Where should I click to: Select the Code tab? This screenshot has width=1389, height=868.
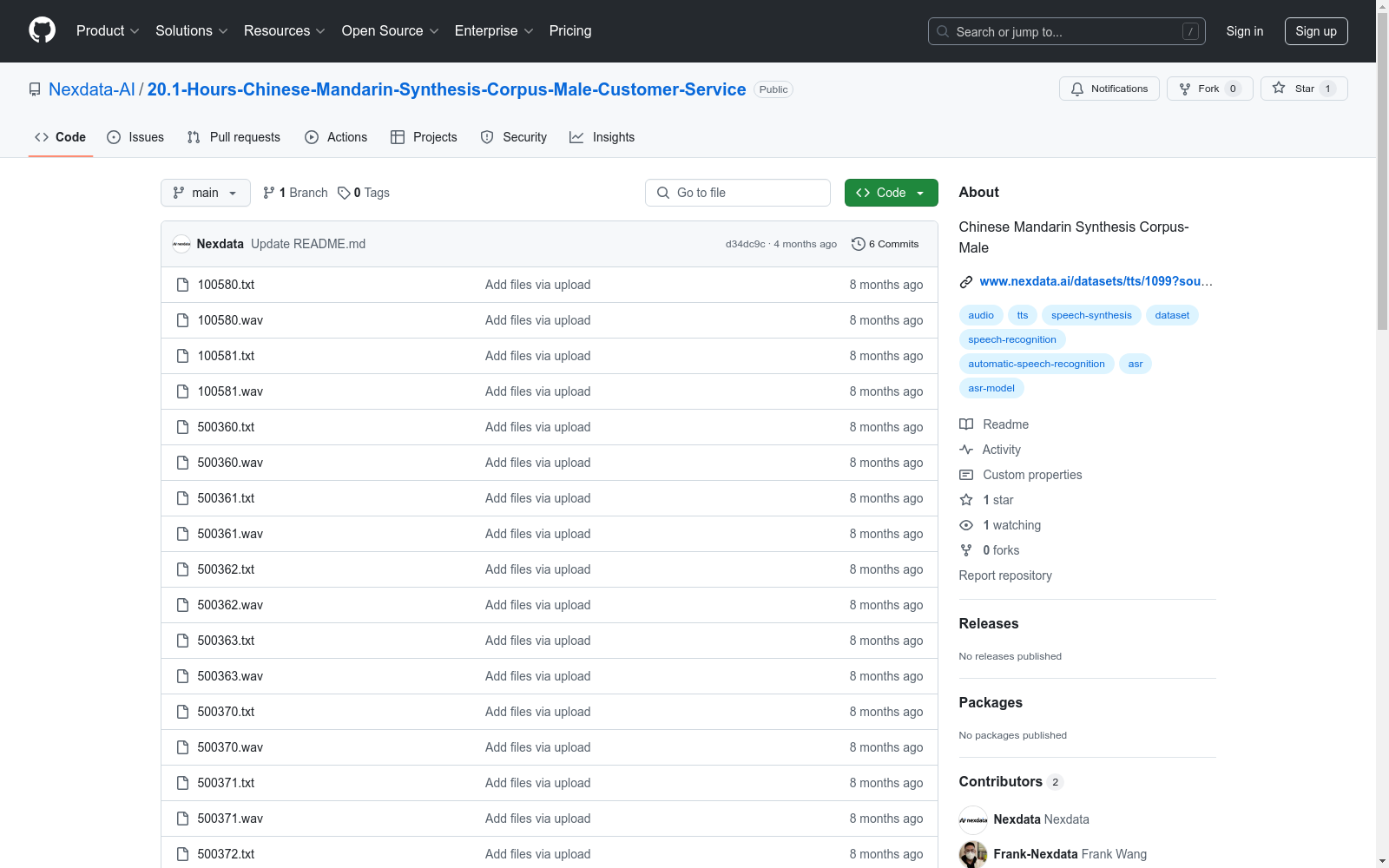click(x=61, y=137)
